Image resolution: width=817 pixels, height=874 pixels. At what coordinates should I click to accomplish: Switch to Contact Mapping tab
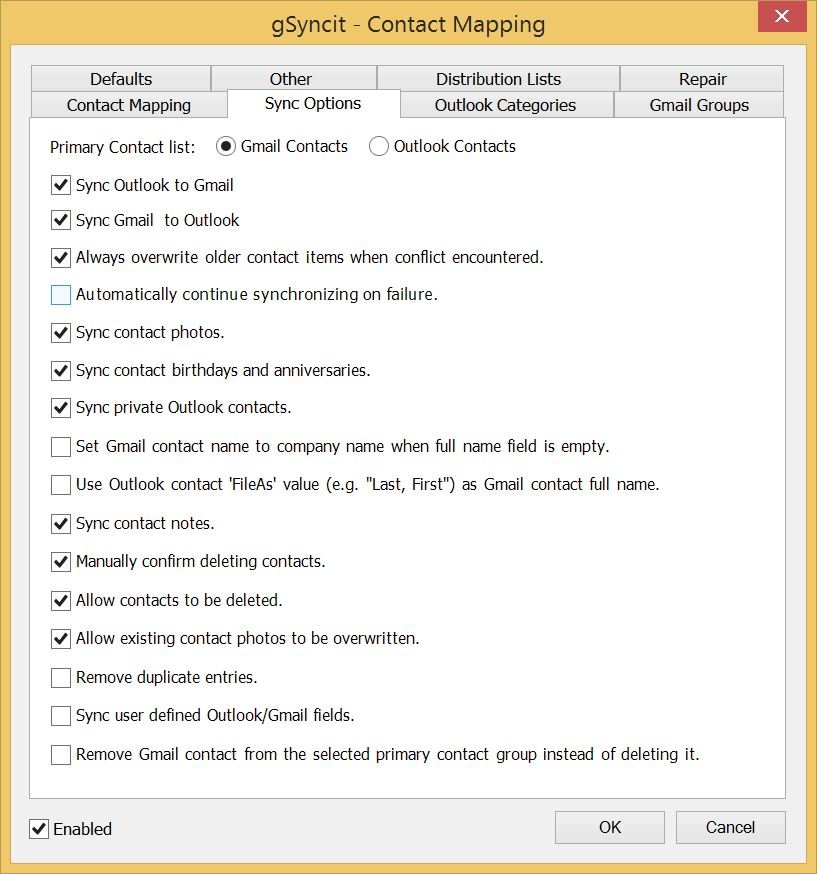tap(129, 105)
